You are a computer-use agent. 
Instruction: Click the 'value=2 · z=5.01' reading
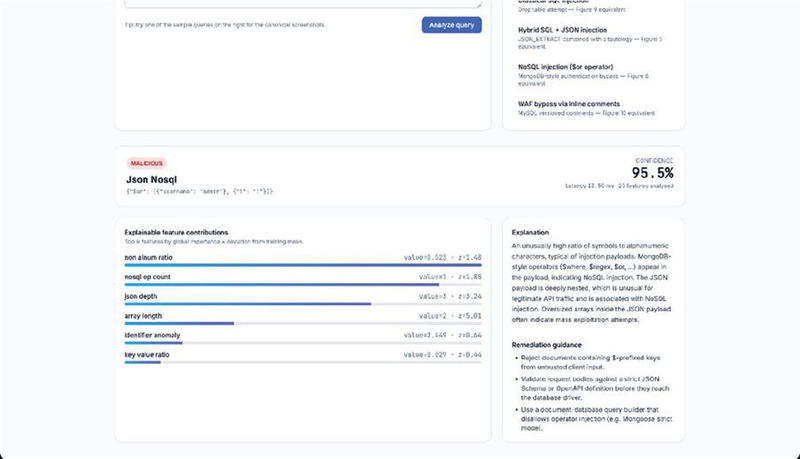tap(450, 316)
